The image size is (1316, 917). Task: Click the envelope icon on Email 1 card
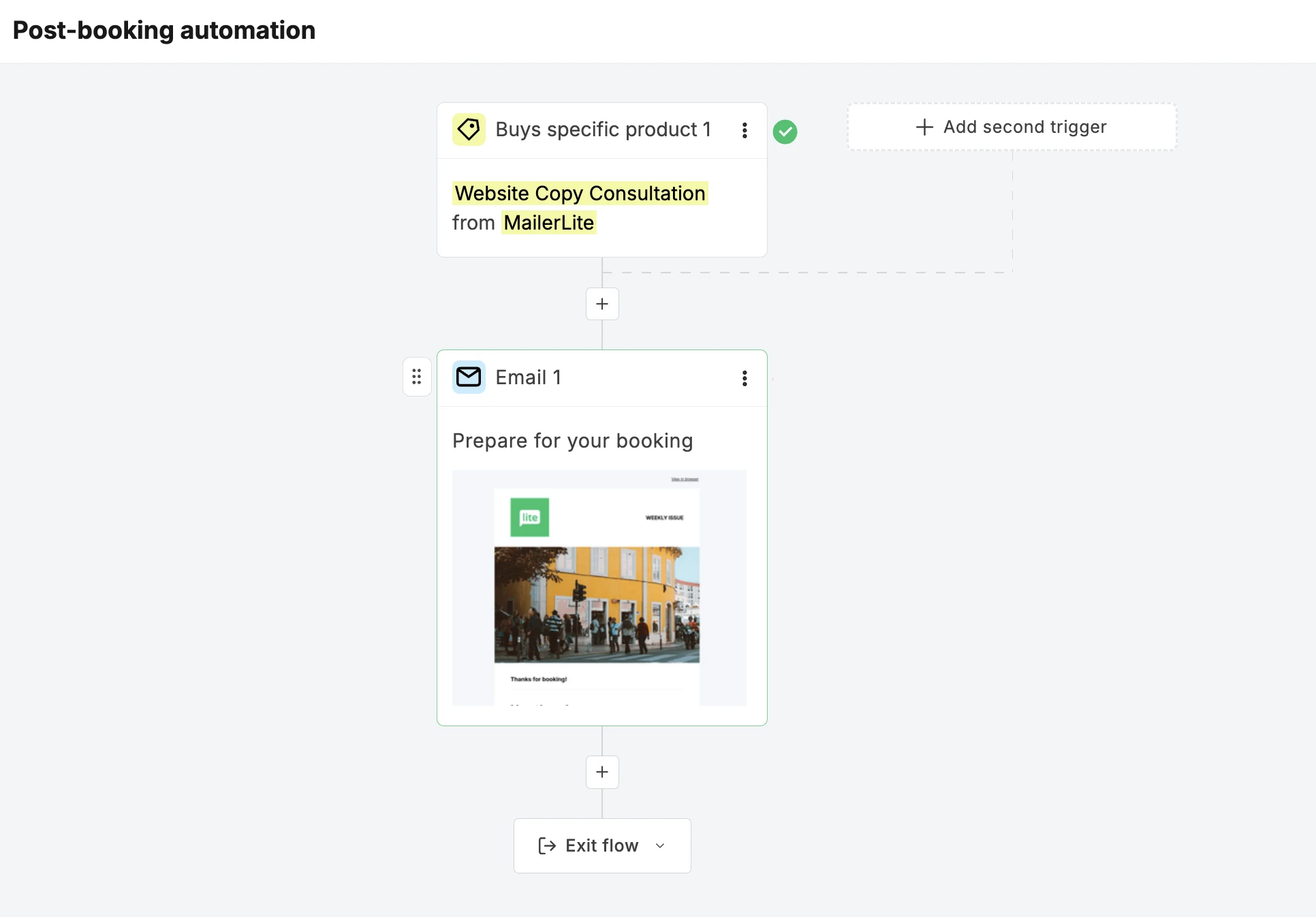[x=469, y=377]
